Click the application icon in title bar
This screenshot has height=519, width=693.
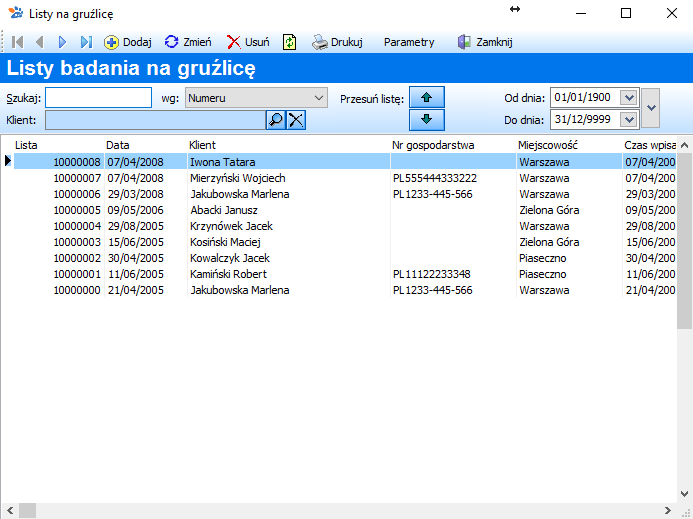15,13
